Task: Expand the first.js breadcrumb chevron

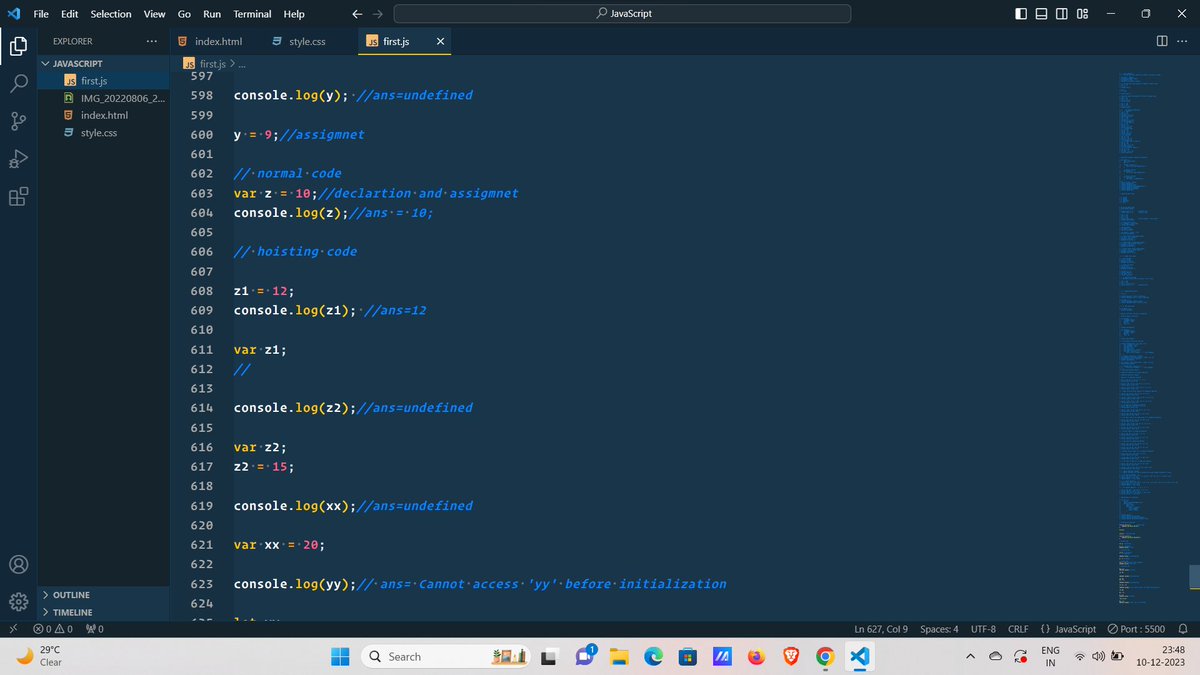Action: click(232, 63)
